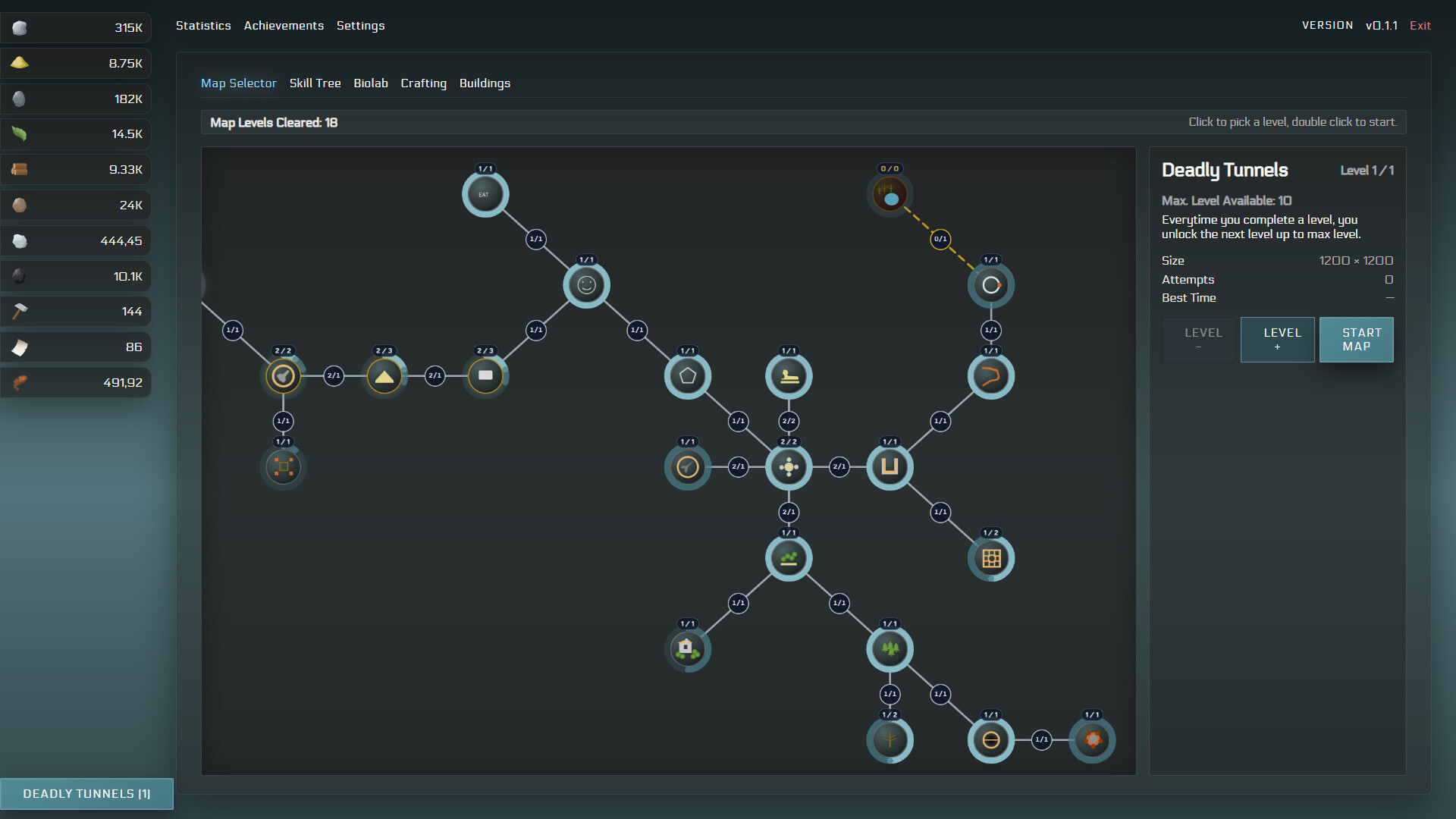Increase level with the LEVEL + button

[1277, 340]
